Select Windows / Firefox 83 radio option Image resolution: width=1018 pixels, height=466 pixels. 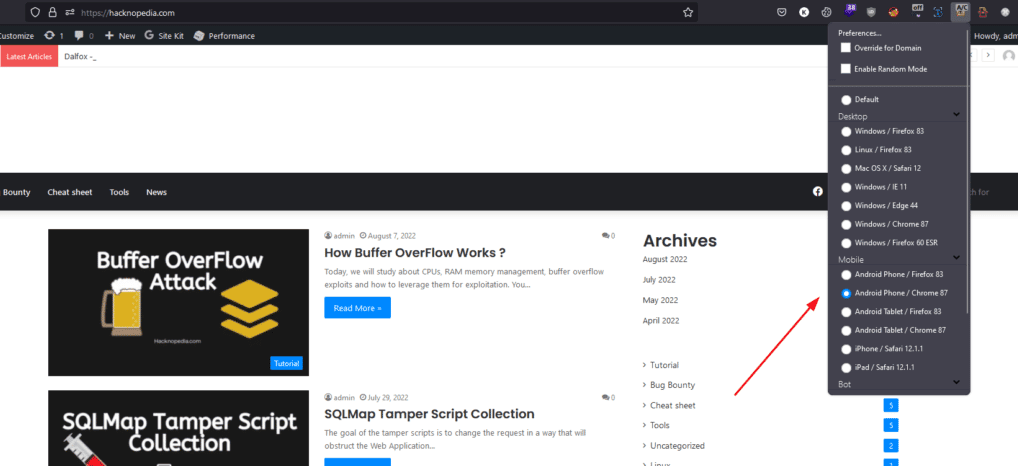(846, 131)
